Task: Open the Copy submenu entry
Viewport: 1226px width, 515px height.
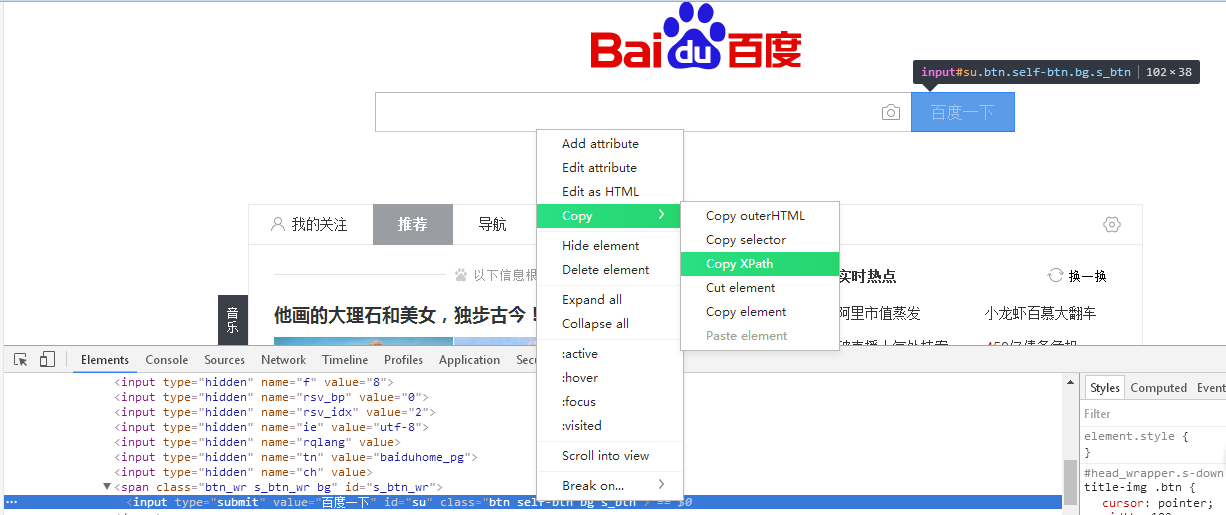Action: point(610,216)
